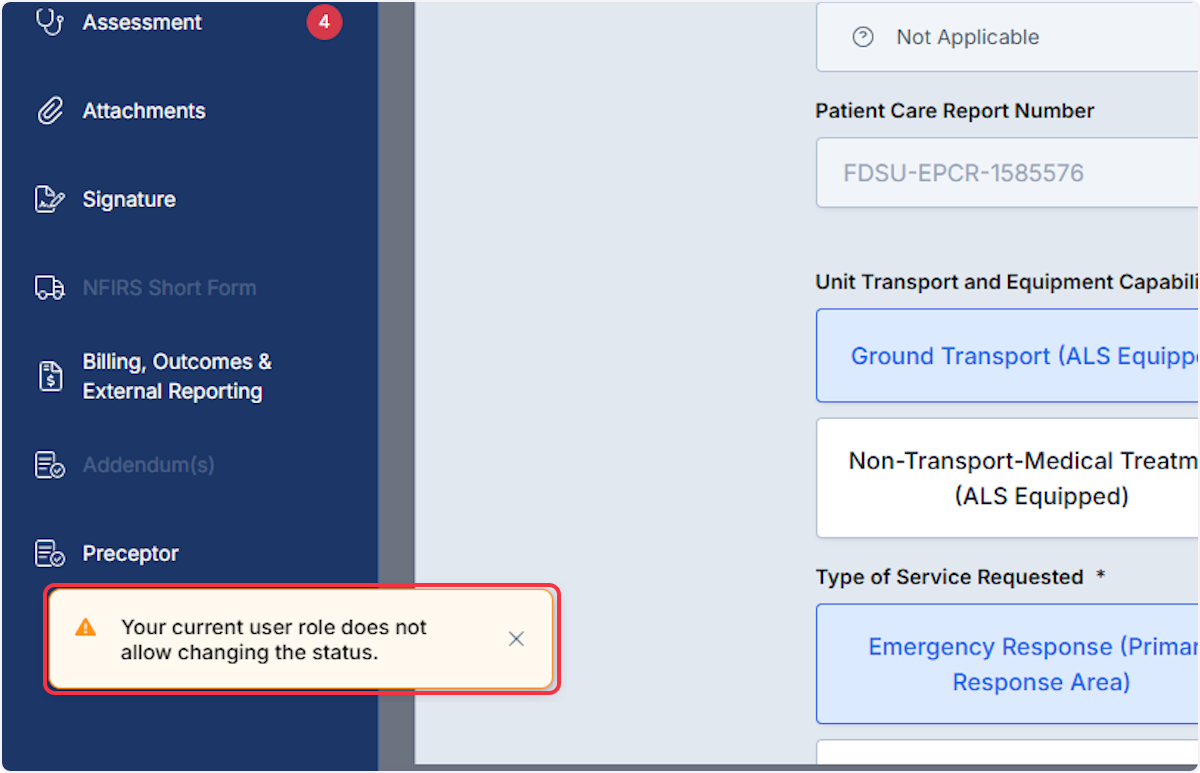The width and height of the screenshot is (1200, 773).
Task: Dismiss the user role warning notification
Action: click(x=516, y=639)
